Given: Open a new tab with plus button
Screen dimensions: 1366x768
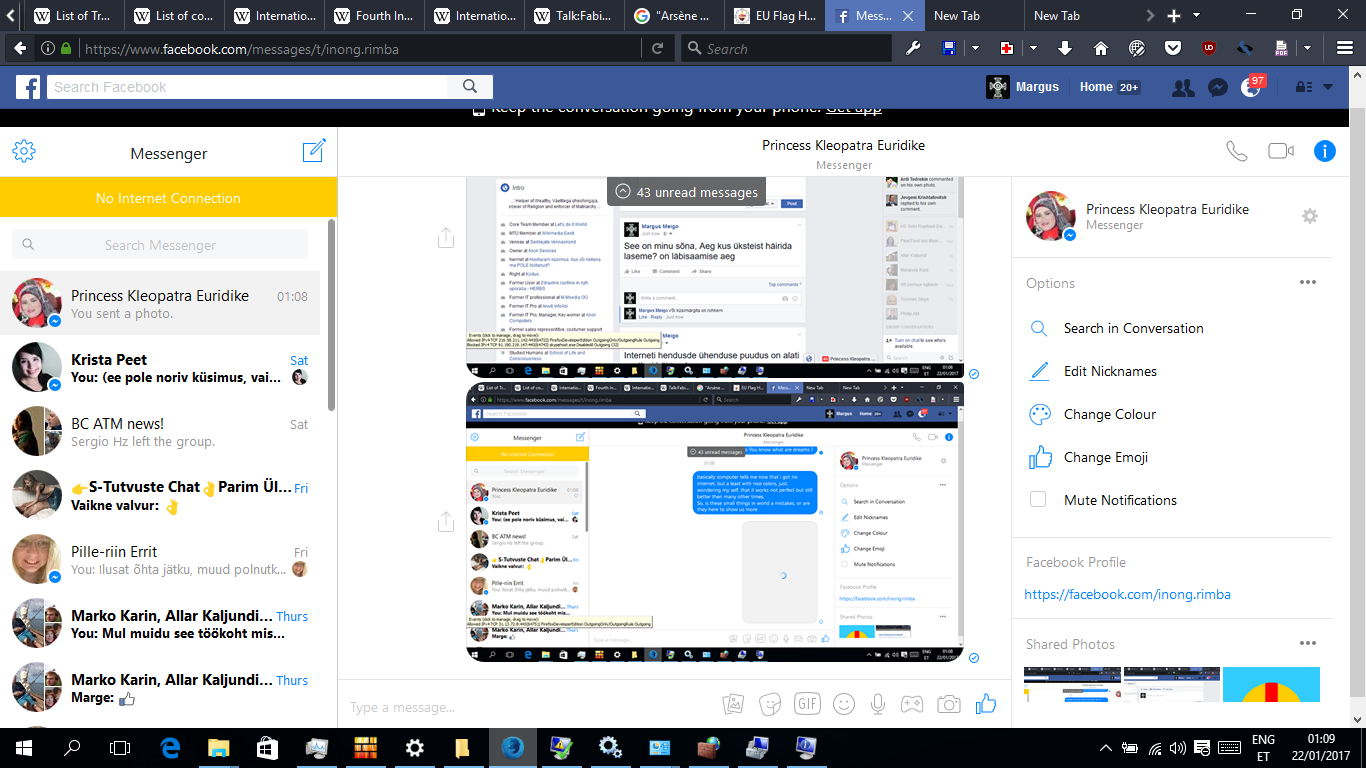Looking at the screenshot, I should point(1174,16).
